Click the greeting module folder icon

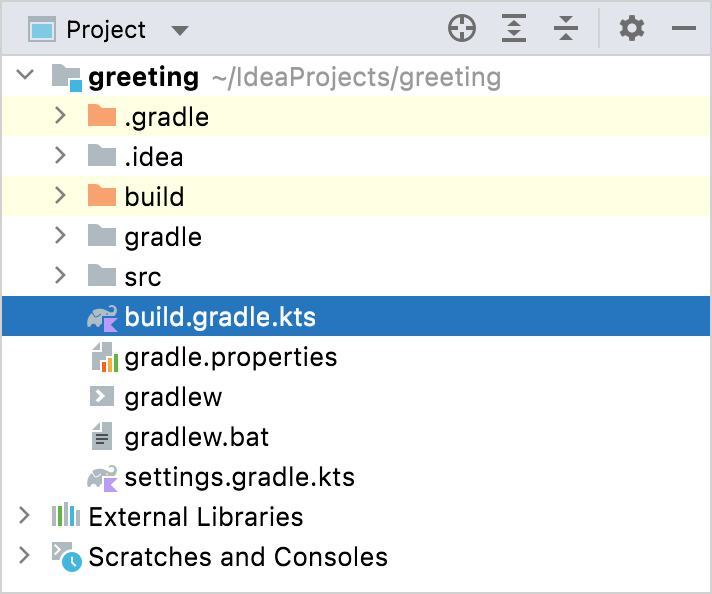pos(67,78)
